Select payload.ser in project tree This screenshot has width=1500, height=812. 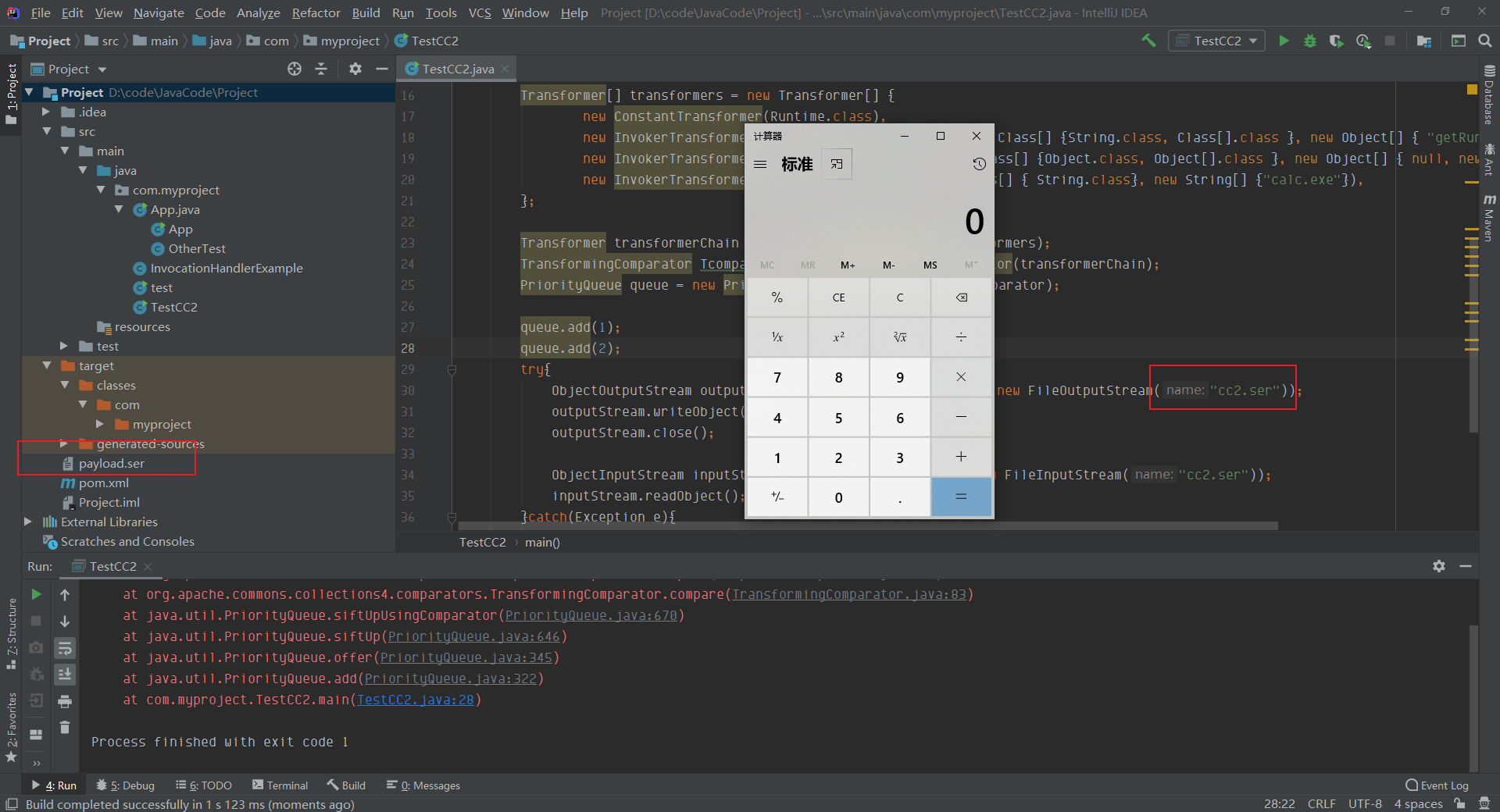pyautogui.click(x=111, y=463)
